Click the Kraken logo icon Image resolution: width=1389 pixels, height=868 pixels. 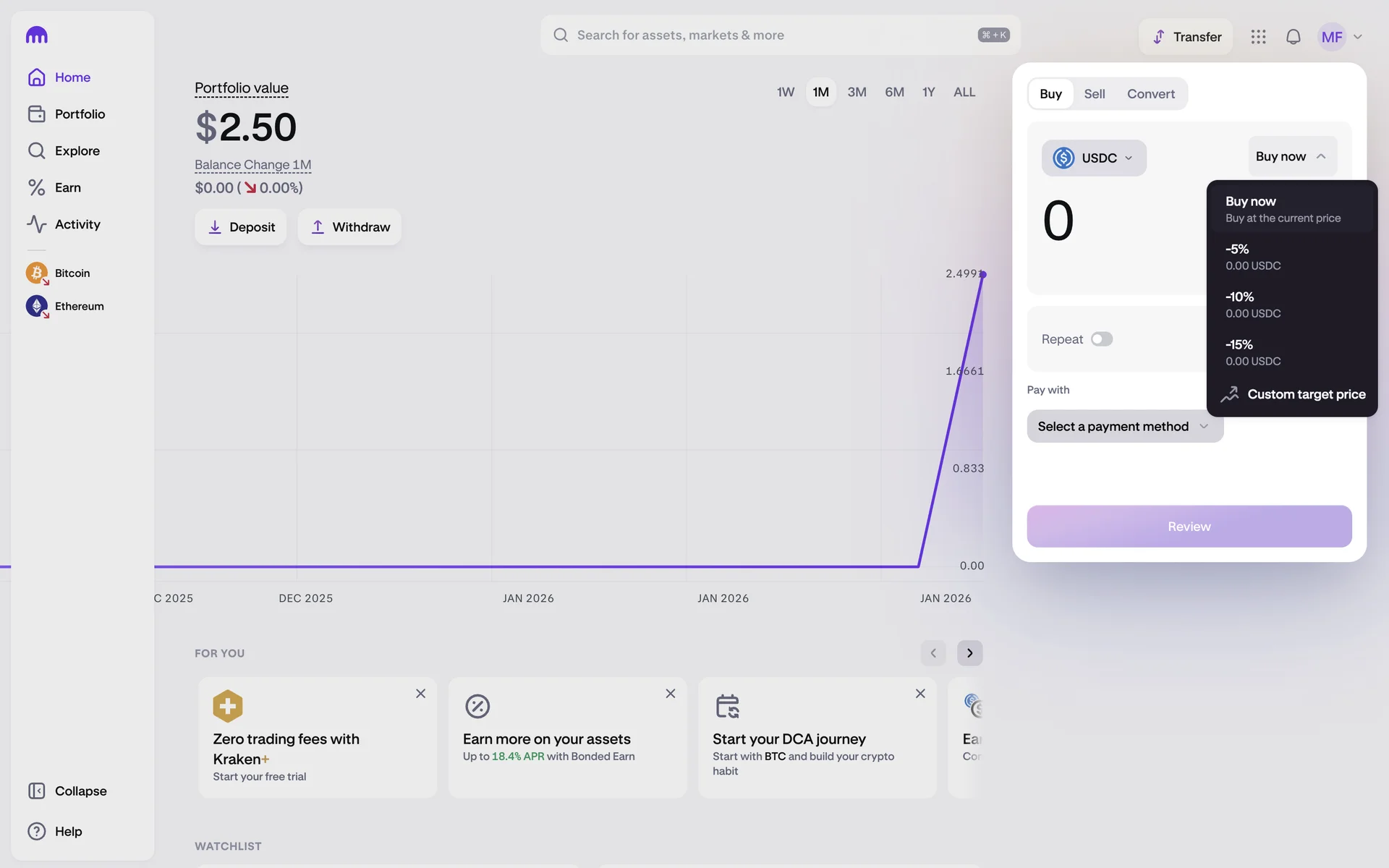tap(36, 35)
